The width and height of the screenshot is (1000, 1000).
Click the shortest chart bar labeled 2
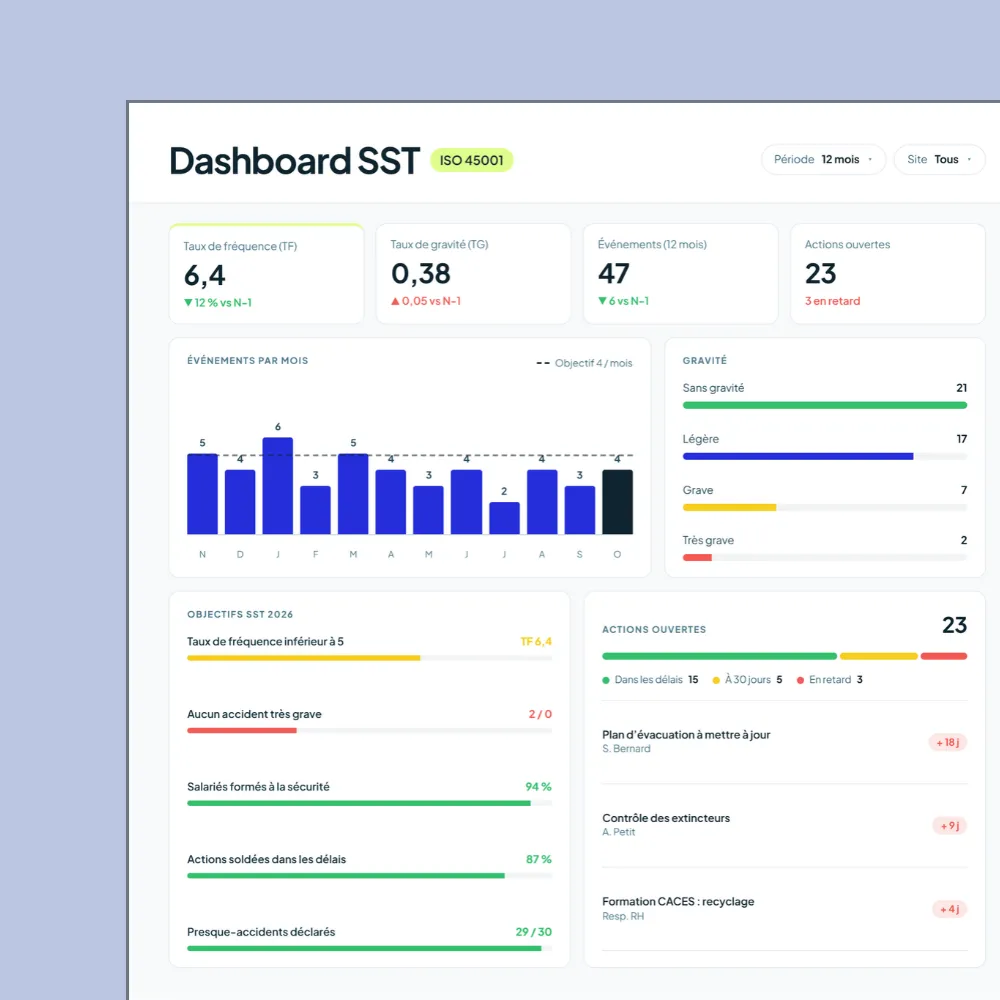tap(504, 518)
